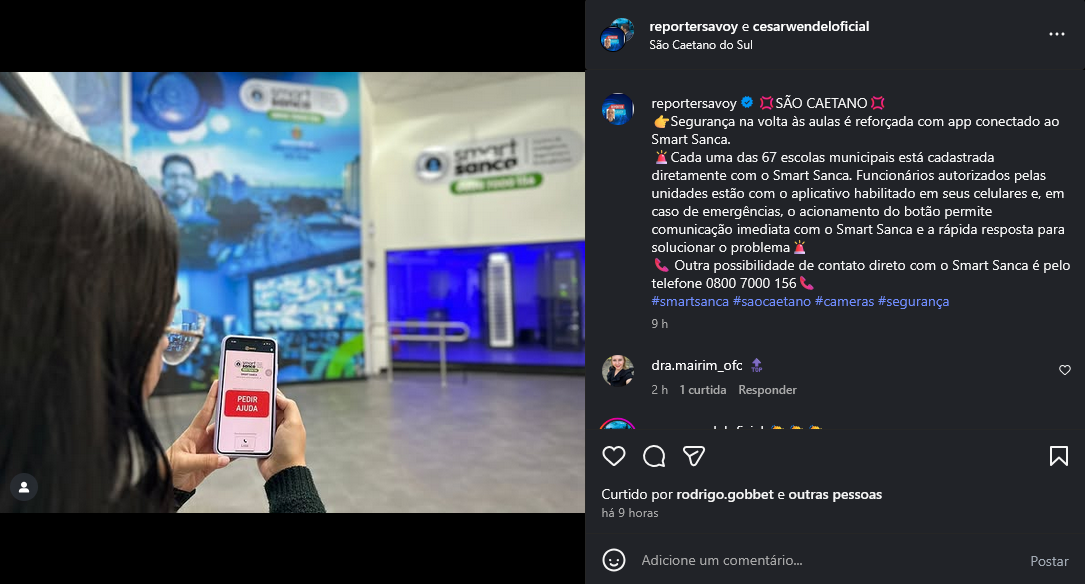Reply to dra.mairim_ofc with Responder
This screenshot has width=1085, height=584.
point(767,390)
